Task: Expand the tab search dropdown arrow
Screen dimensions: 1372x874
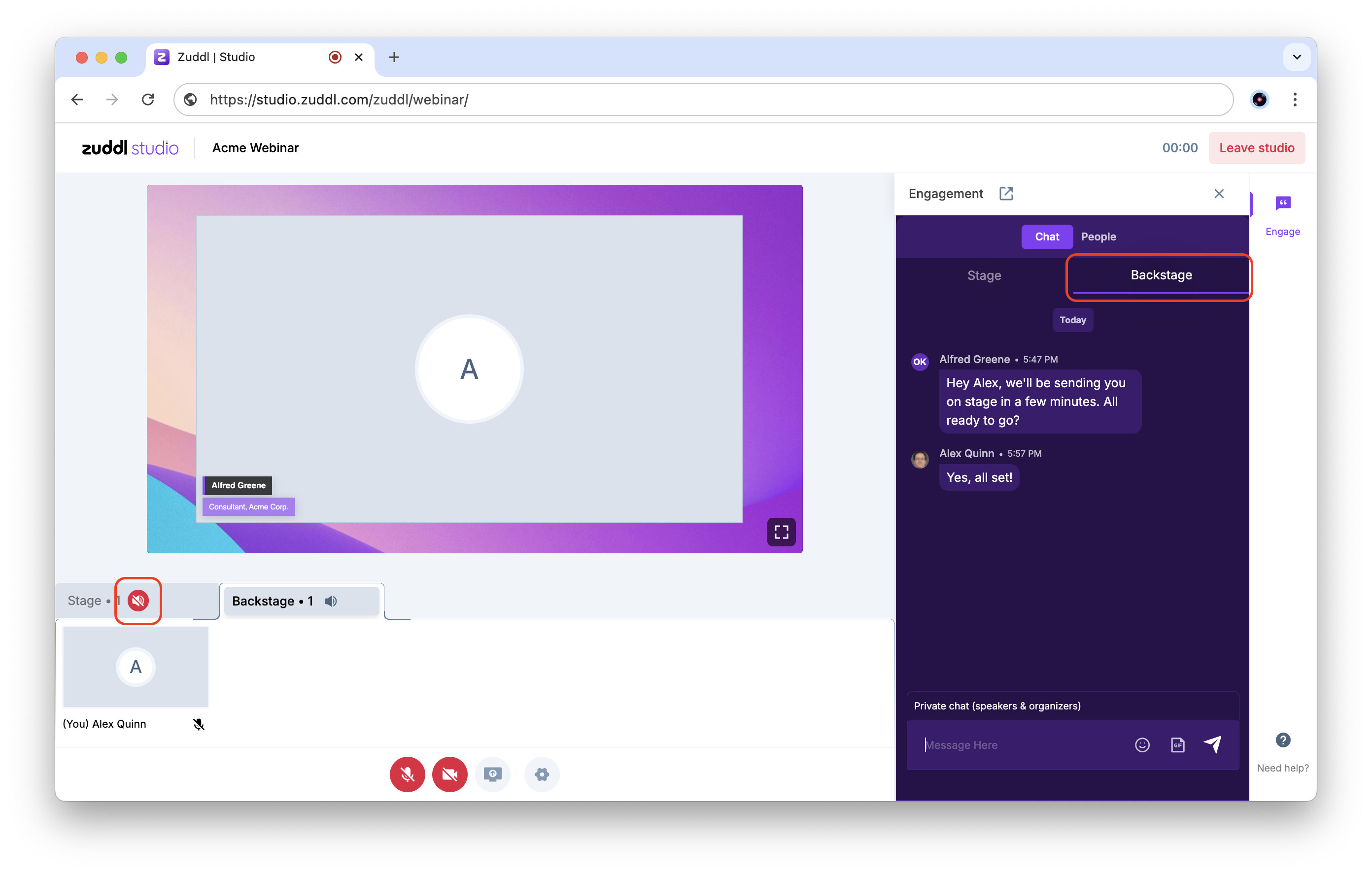Action: [x=1297, y=57]
